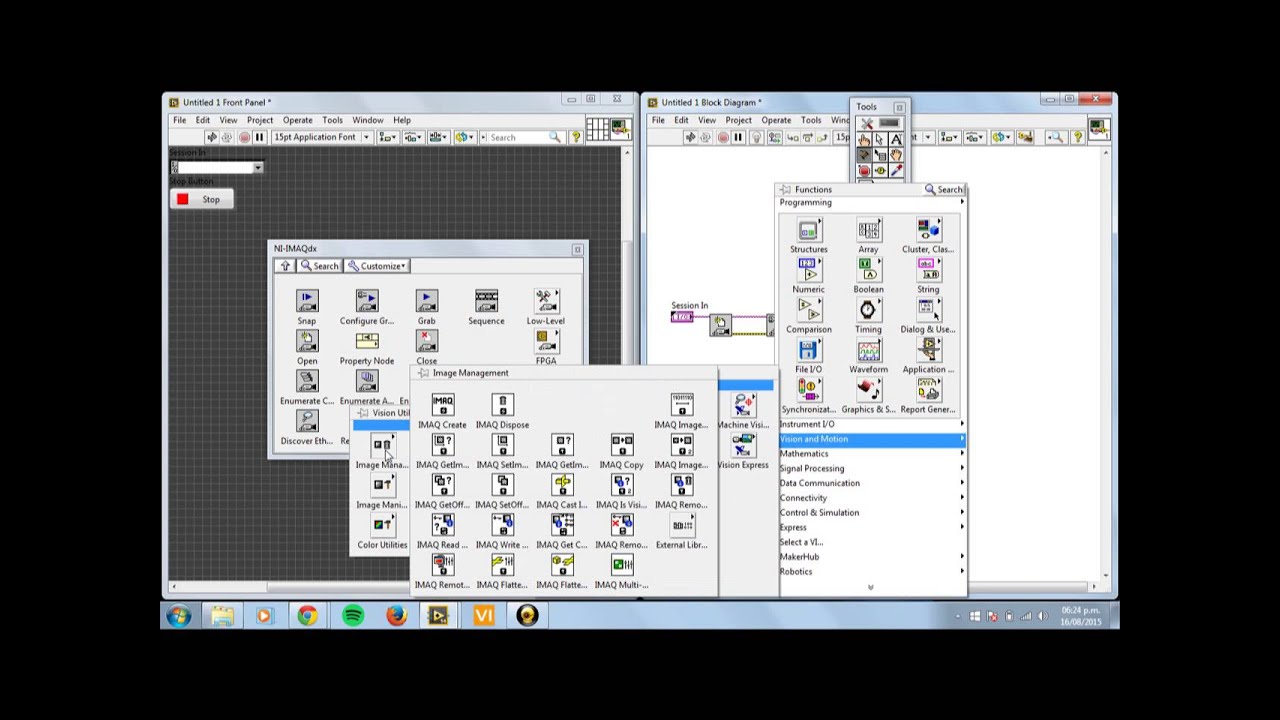The height and width of the screenshot is (720, 1280).
Task: Select the IMAQ Multi-core icon
Action: 622,565
